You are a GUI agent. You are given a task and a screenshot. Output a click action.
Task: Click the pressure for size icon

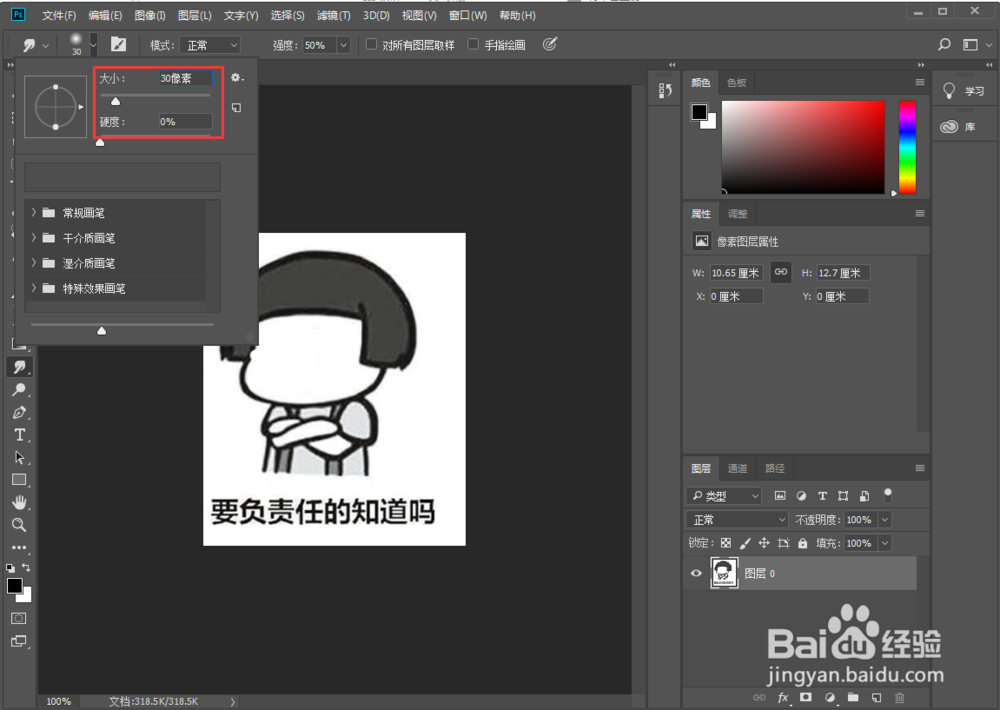pos(550,44)
